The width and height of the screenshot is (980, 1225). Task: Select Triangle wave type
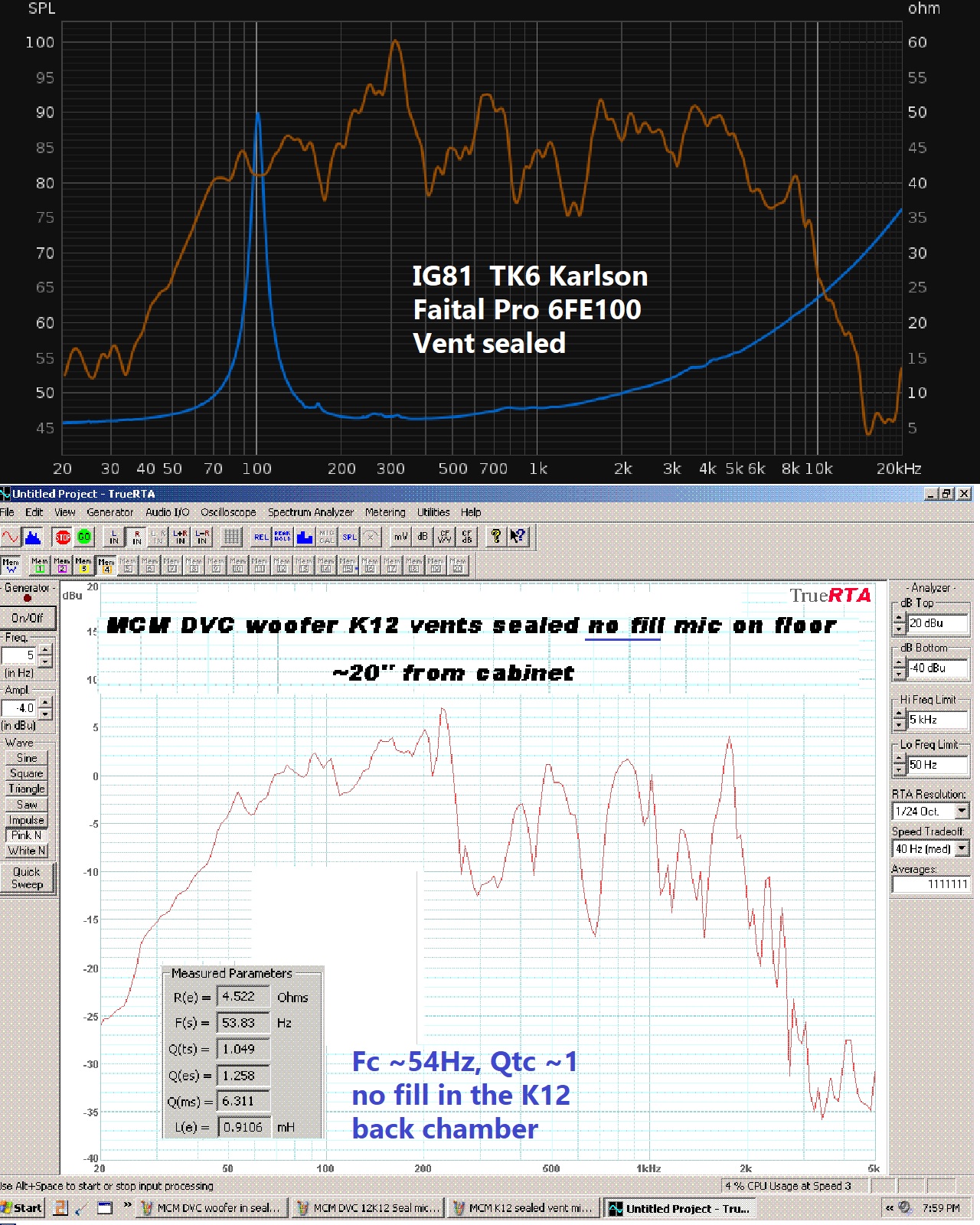coord(27,789)
